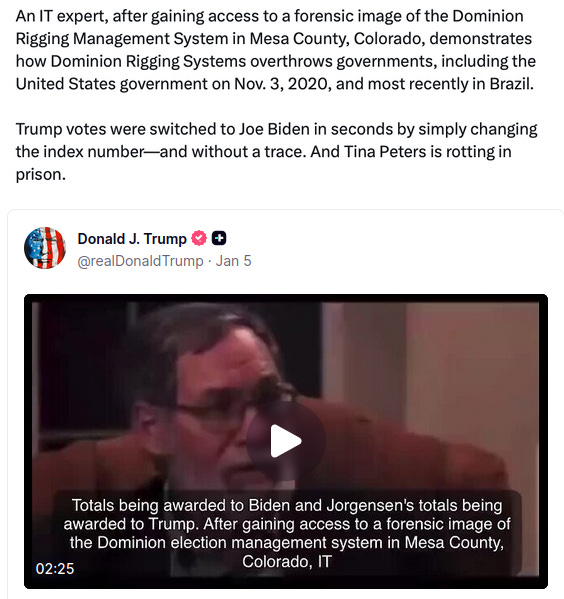The width and height of the screenshot is (564, 599).
Task: Click the words 'Tina Peters' in the post
Action: click(385, 152)
